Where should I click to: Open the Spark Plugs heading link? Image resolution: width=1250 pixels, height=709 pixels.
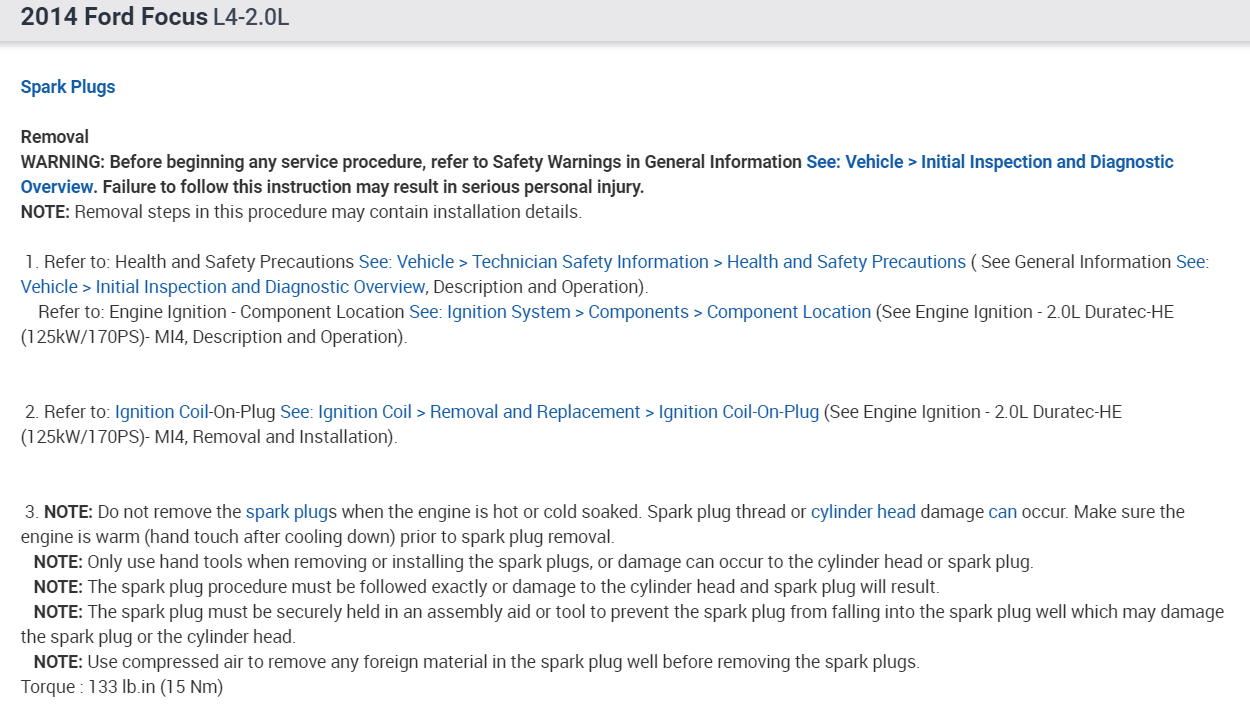coord(68,87)
